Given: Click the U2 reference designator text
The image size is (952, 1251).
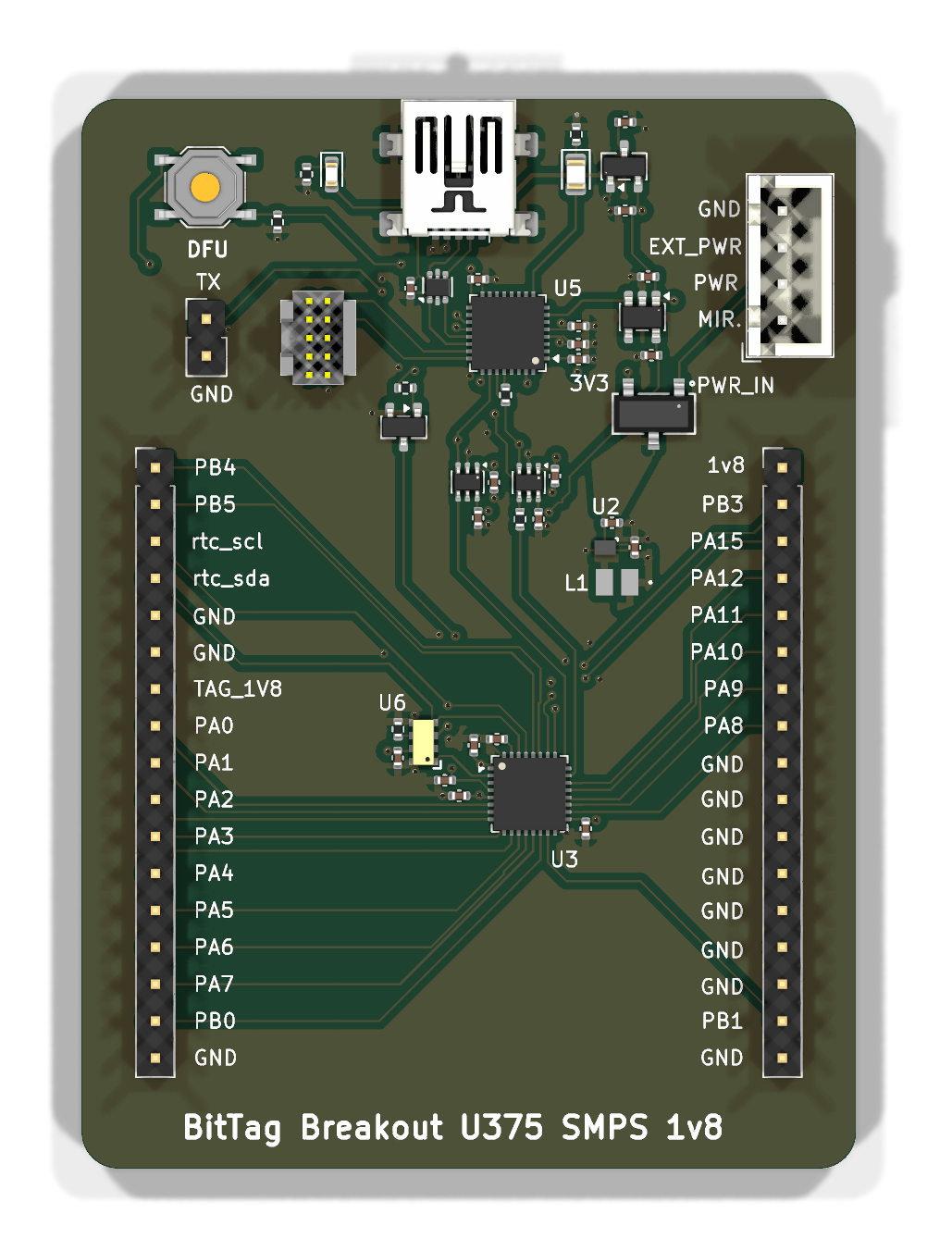Looking at the screenshot, I should (606, 506).
